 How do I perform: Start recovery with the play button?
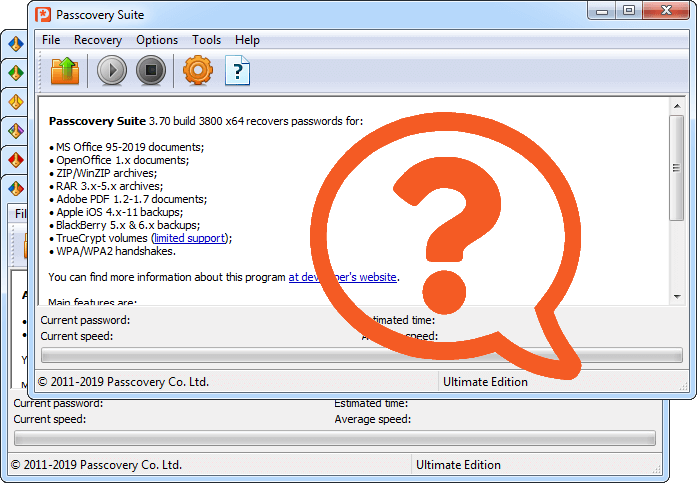coord(112,70)
